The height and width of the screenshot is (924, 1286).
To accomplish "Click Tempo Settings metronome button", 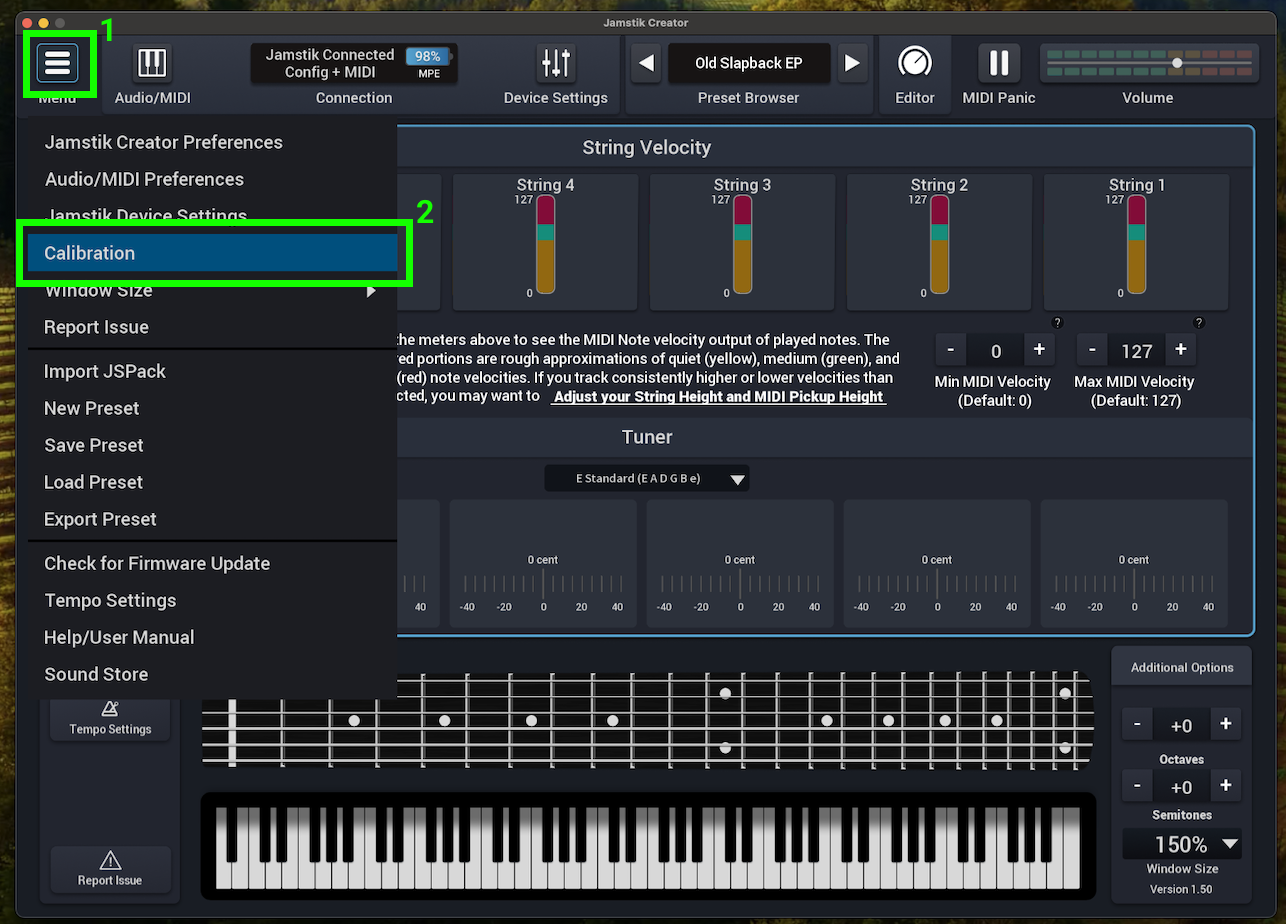I will pyautogui.click(x=110, y=719).
